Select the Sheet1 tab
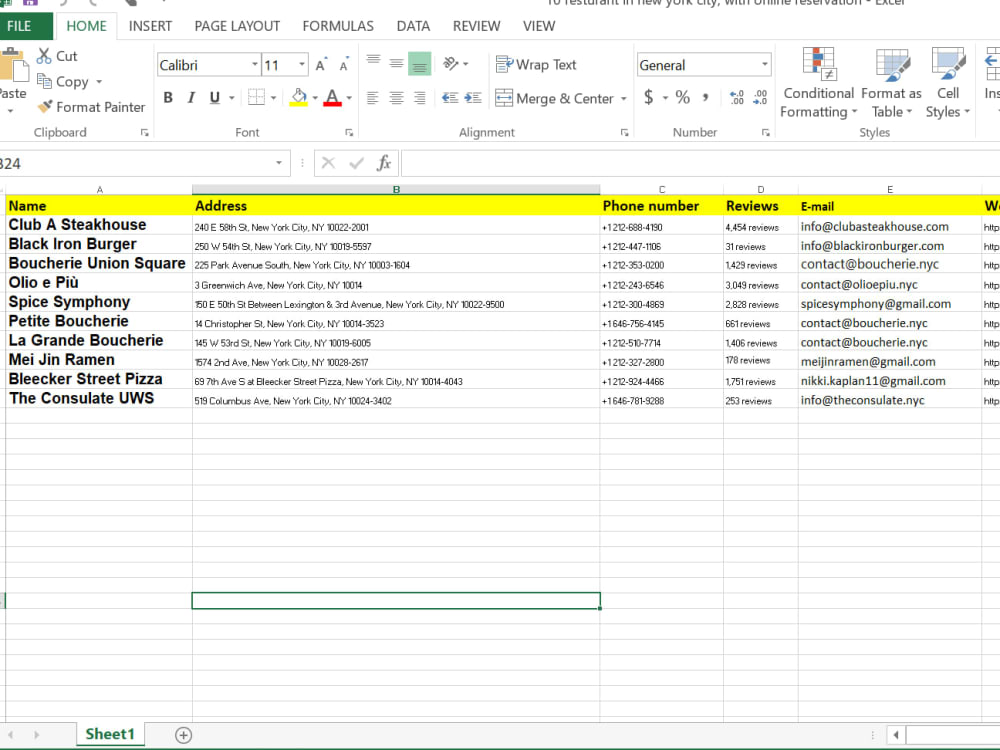The height and width of the screenshot is (750, 1000). pos(110,734)
